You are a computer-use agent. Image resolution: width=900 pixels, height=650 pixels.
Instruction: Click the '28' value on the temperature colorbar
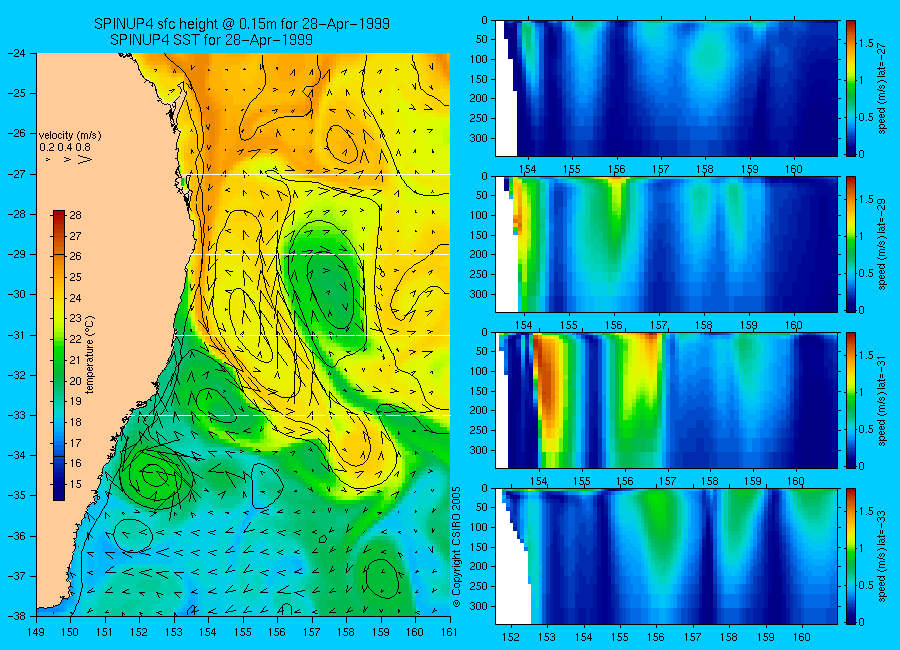75,215
